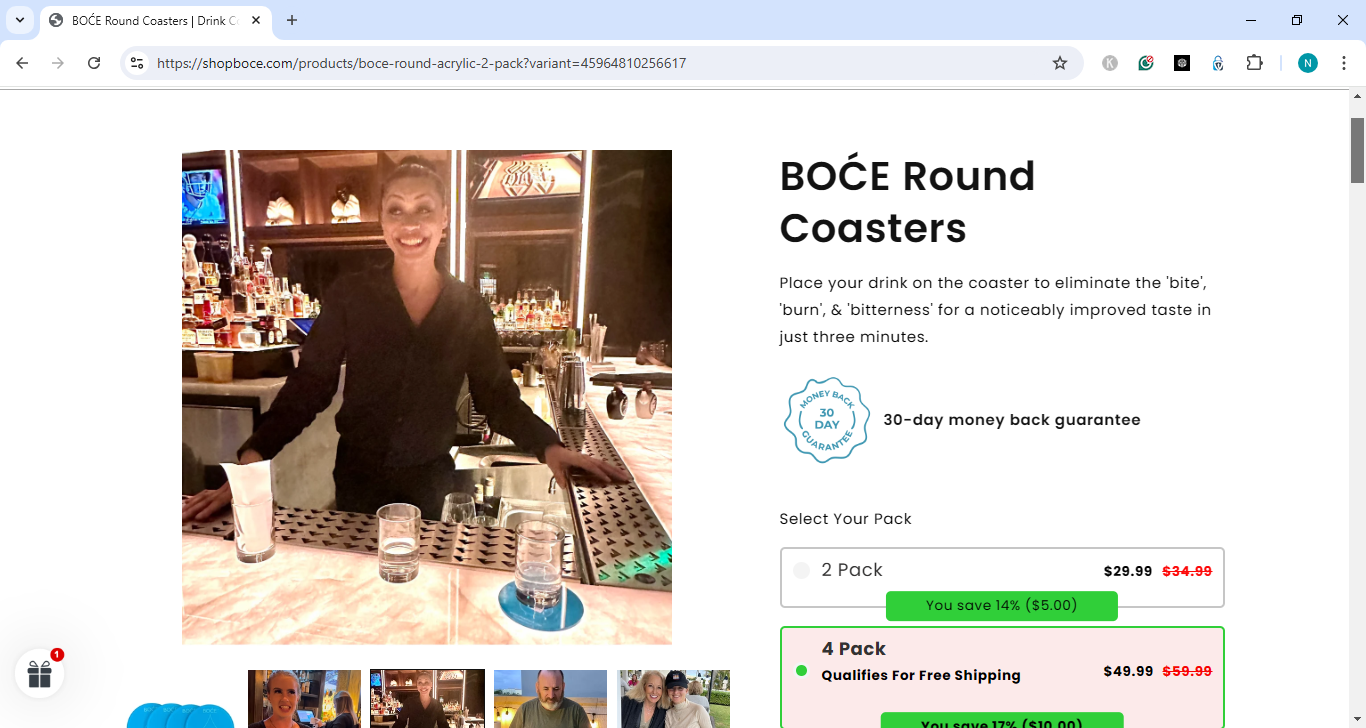
Task: Select the BOĆE Round Coasters browser tab
Action: point(155,20)
